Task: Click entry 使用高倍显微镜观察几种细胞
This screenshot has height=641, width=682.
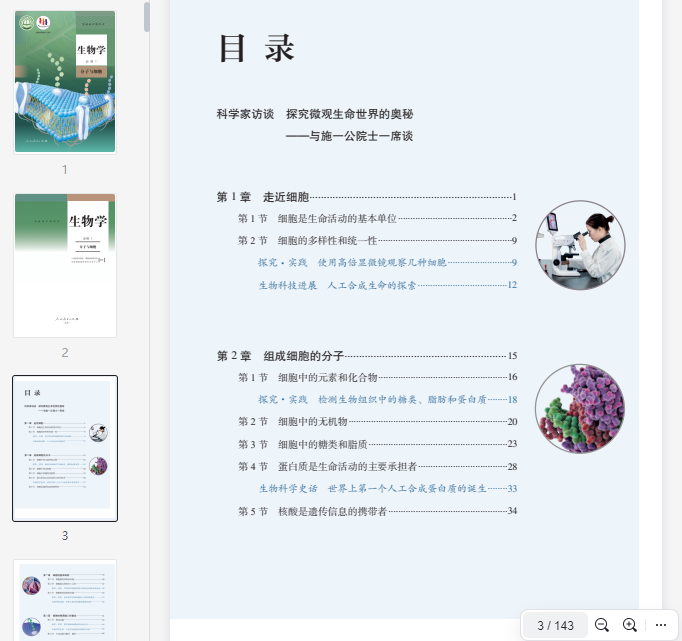Action: tap(388, 263)
